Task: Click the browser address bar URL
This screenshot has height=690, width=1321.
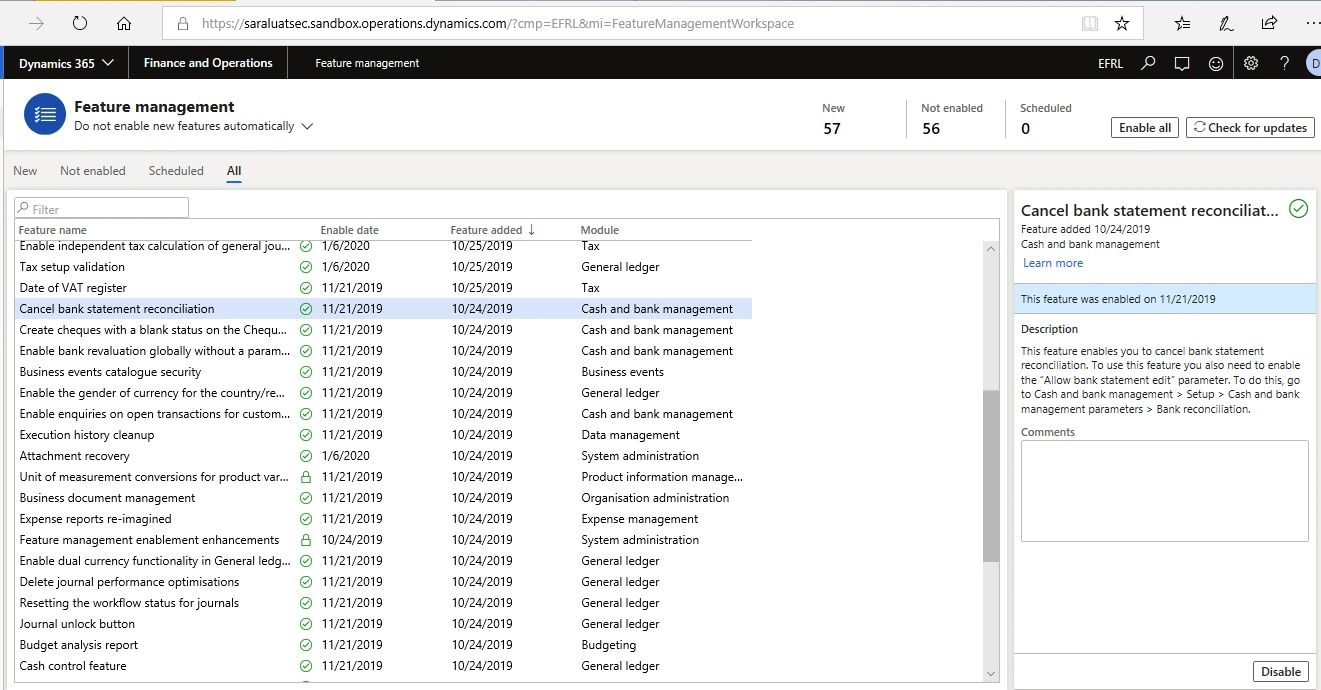Action: [498, 23]
